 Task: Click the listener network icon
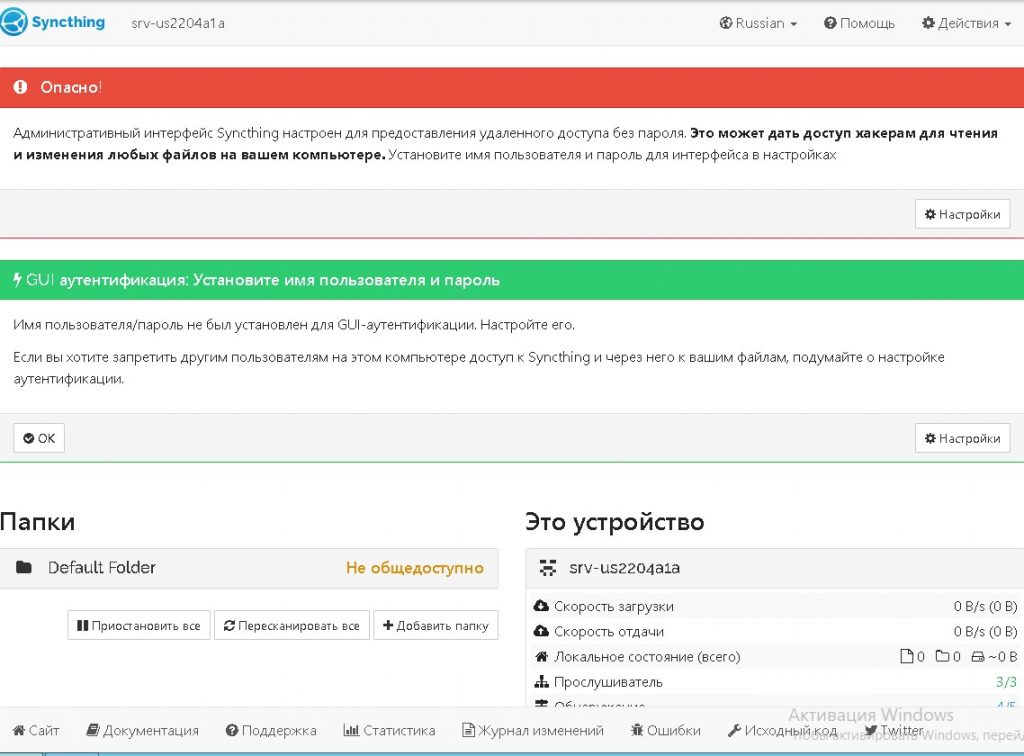[542, 682]
